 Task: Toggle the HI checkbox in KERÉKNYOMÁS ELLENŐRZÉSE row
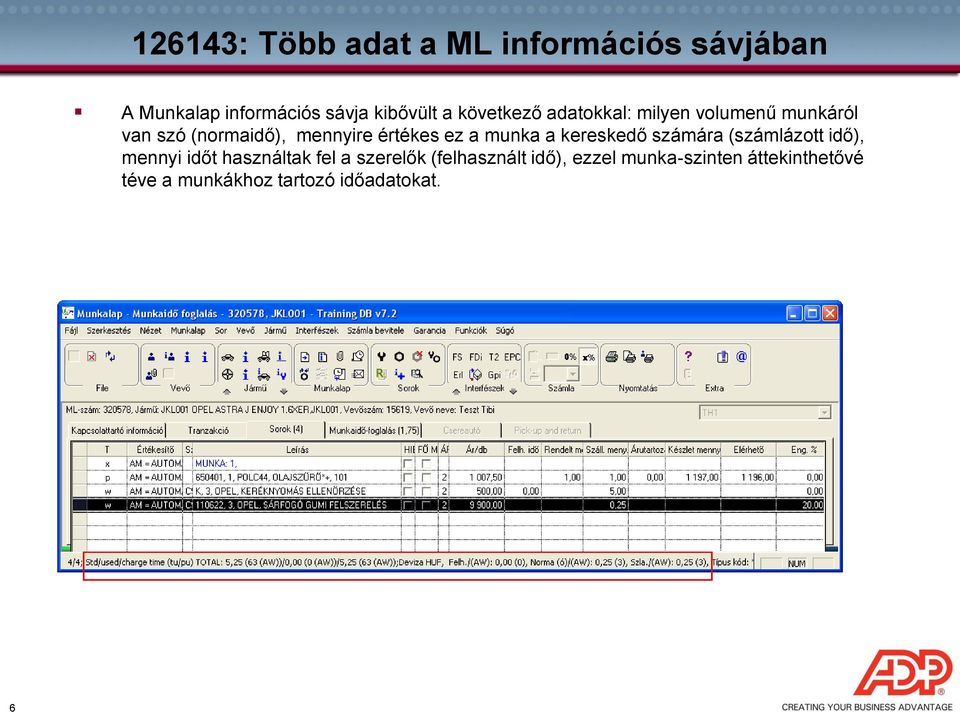pos(408,491)
